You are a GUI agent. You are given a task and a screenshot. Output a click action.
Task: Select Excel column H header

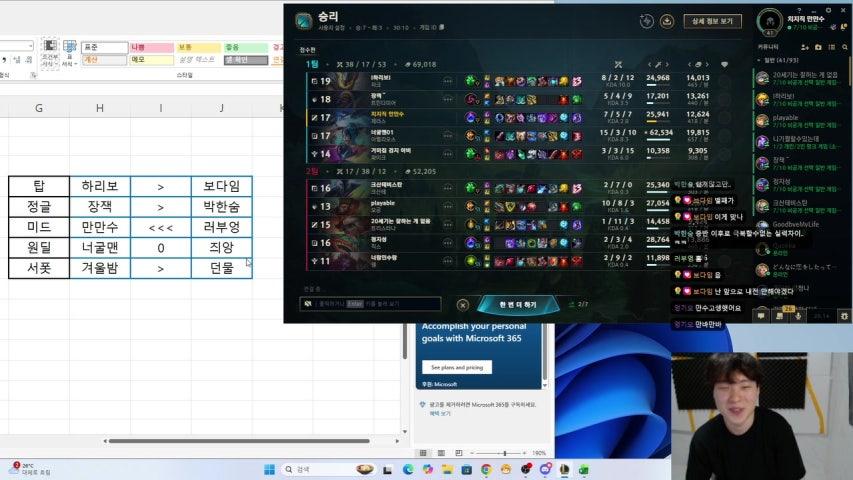coord(100,108)
